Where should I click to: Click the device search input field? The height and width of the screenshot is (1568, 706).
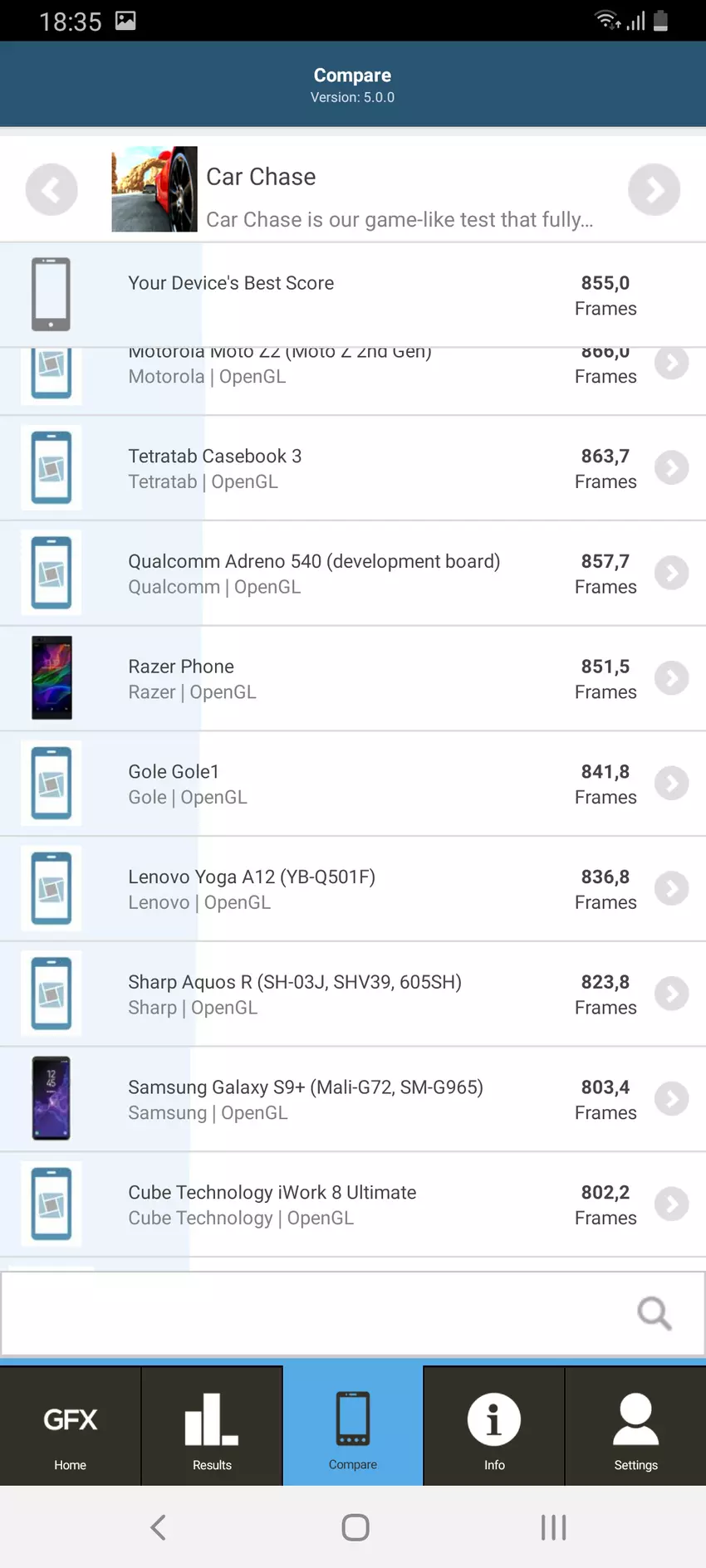[x=316, y=1313]
